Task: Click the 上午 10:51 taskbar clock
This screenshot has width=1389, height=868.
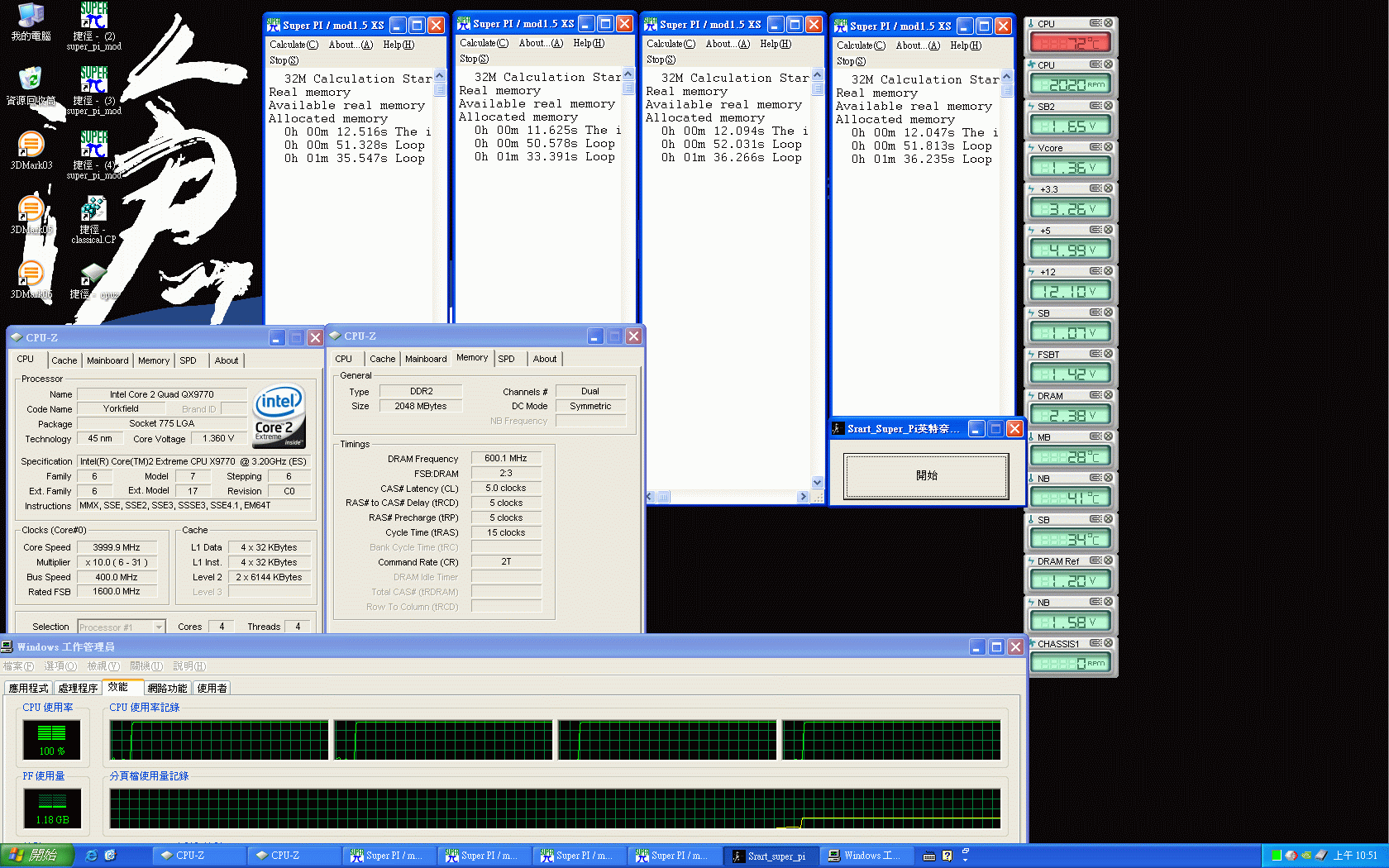Action: click(1355, 856)
